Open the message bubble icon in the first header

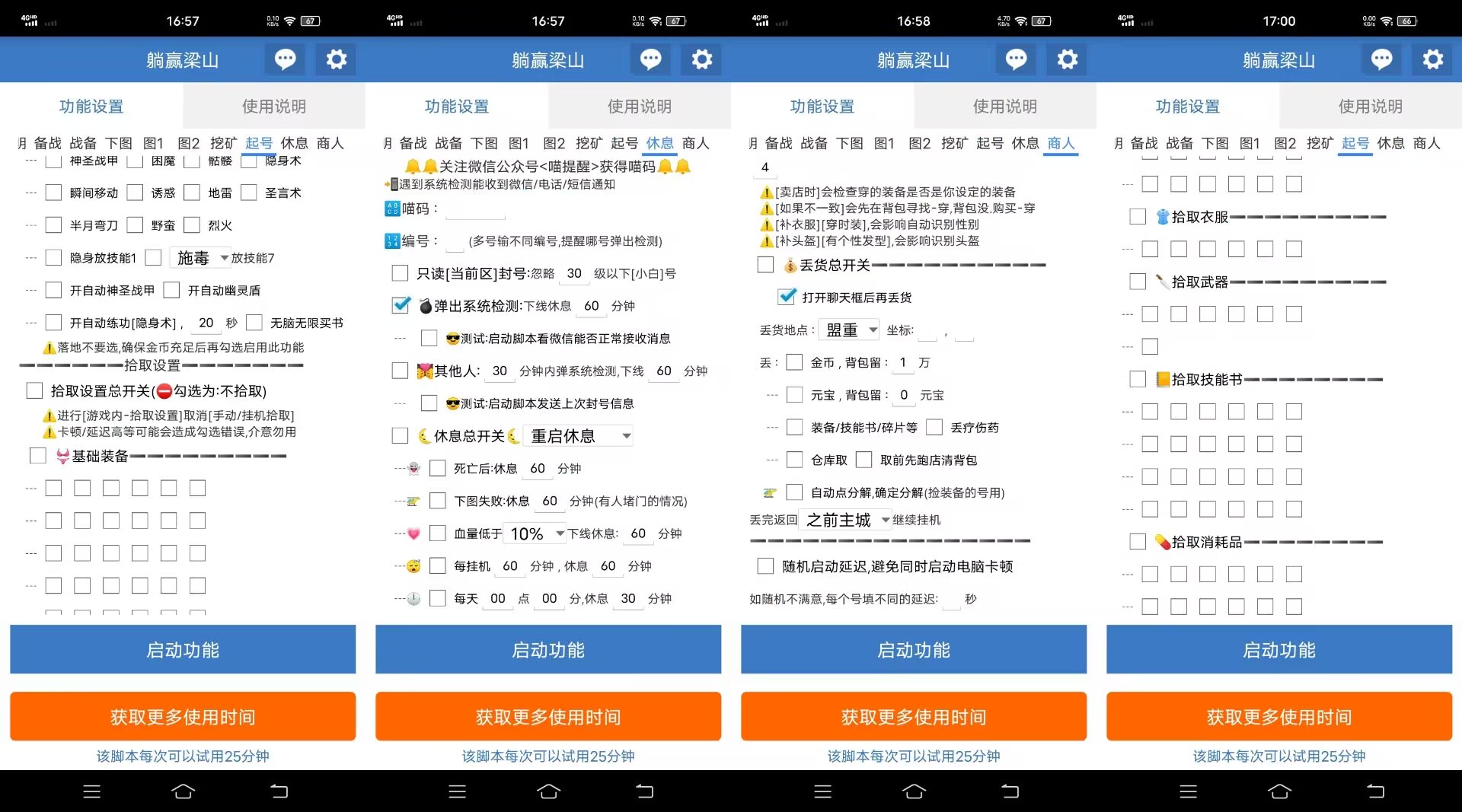(x=285, y=59)
